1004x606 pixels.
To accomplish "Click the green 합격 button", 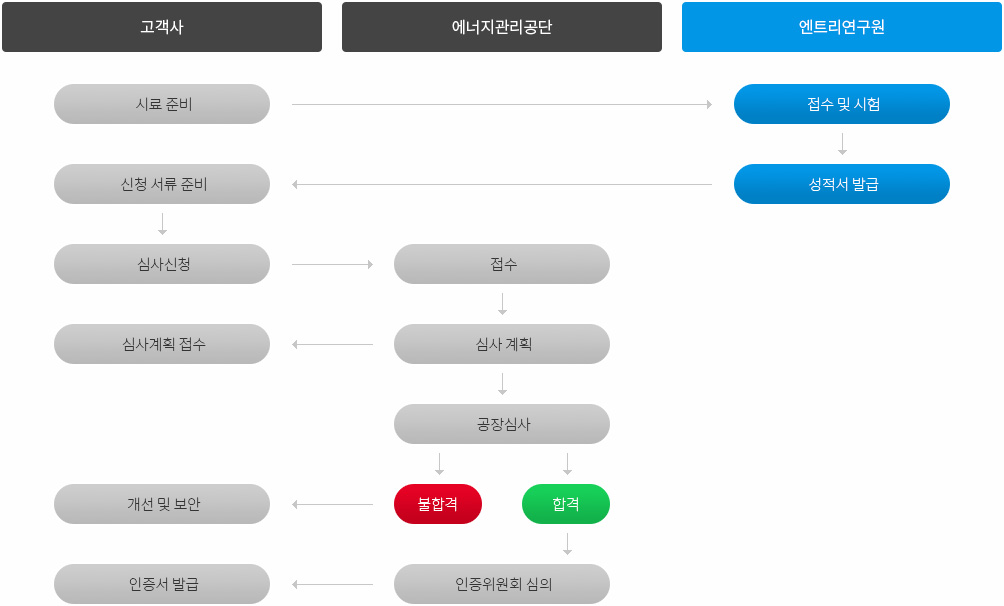I will click(566, 504).
